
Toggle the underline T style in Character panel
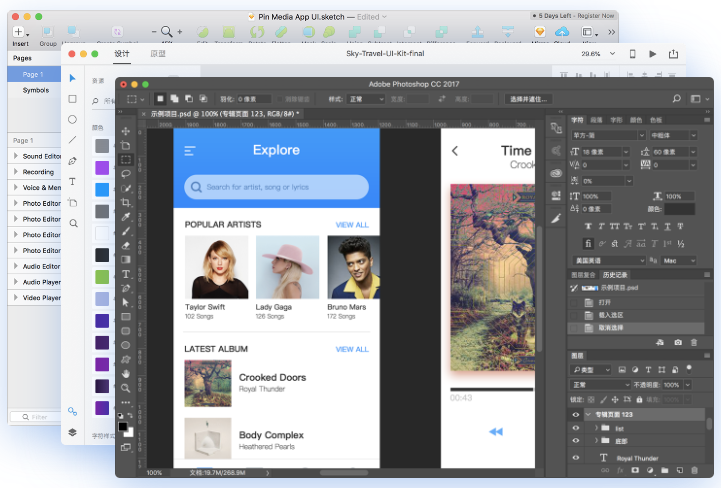click(x=667, y=226)
